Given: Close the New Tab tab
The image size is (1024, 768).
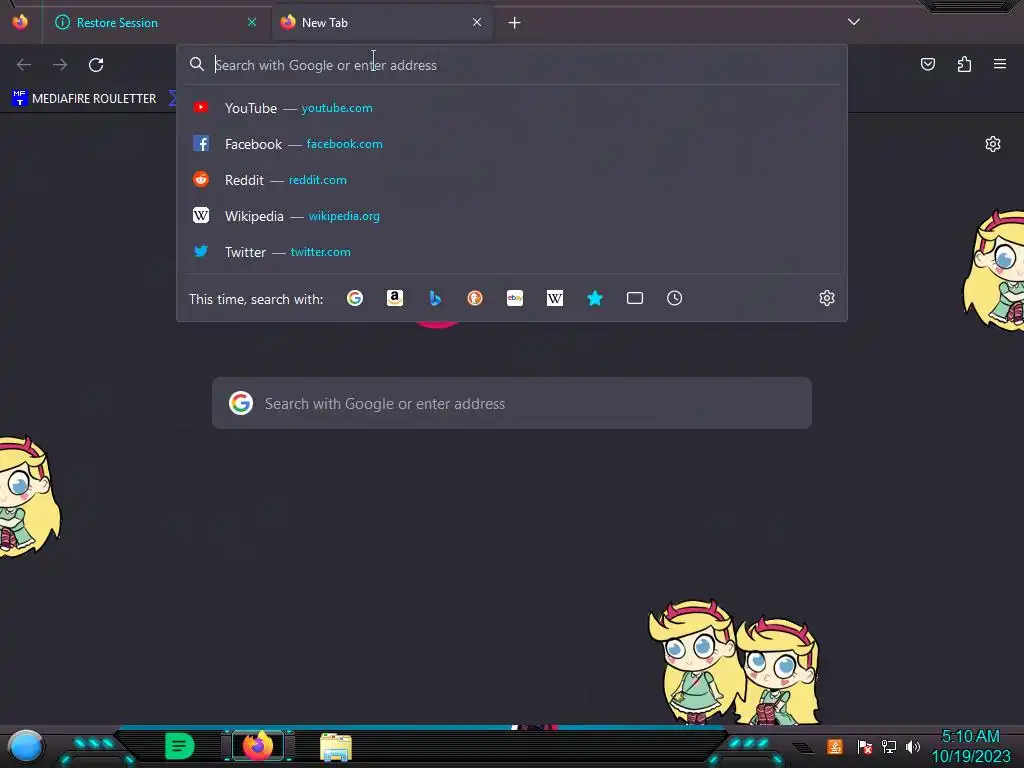Looking at the screenshot, I should point(477,22).
